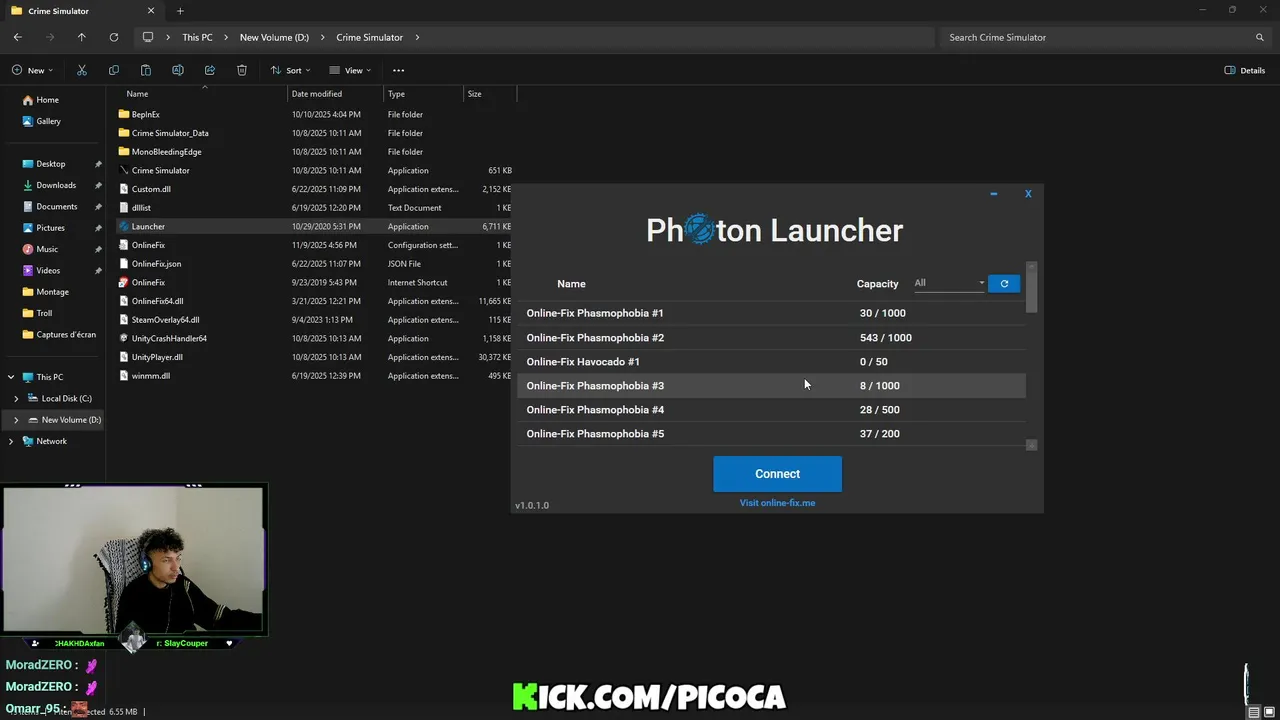Refresh the Photon Launcher server list
1280x720 pixels.
pyautogui.click(x=1004, y=284)
